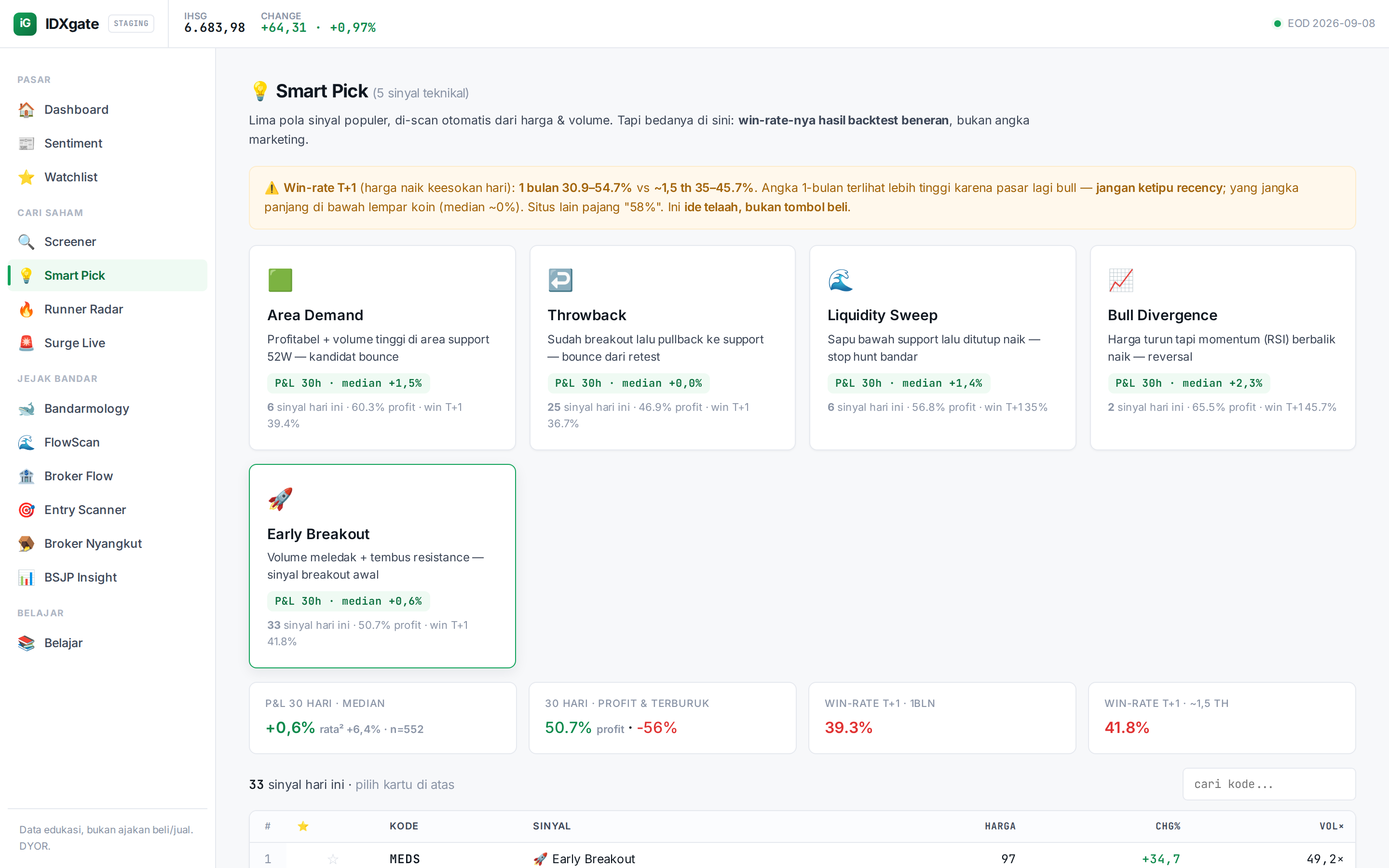1389x868 pixels.
Task: Select the Liquidity Sweep signal card
Action: (942, 347)
